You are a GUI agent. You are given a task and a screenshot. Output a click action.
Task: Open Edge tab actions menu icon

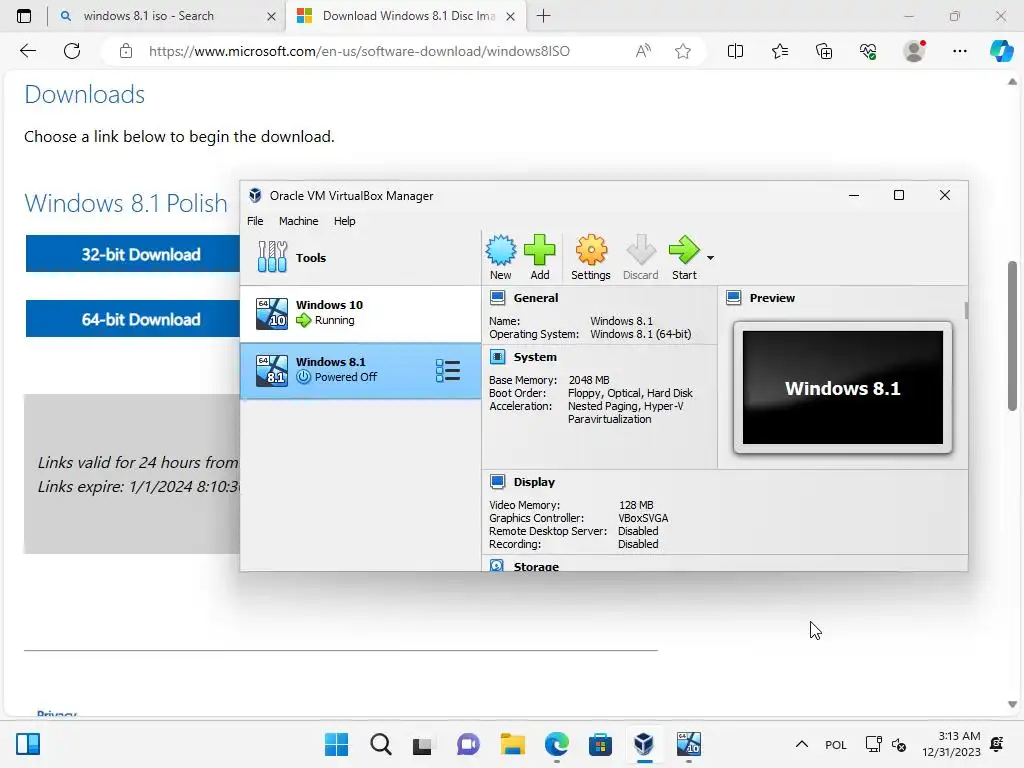pos(24,16)
